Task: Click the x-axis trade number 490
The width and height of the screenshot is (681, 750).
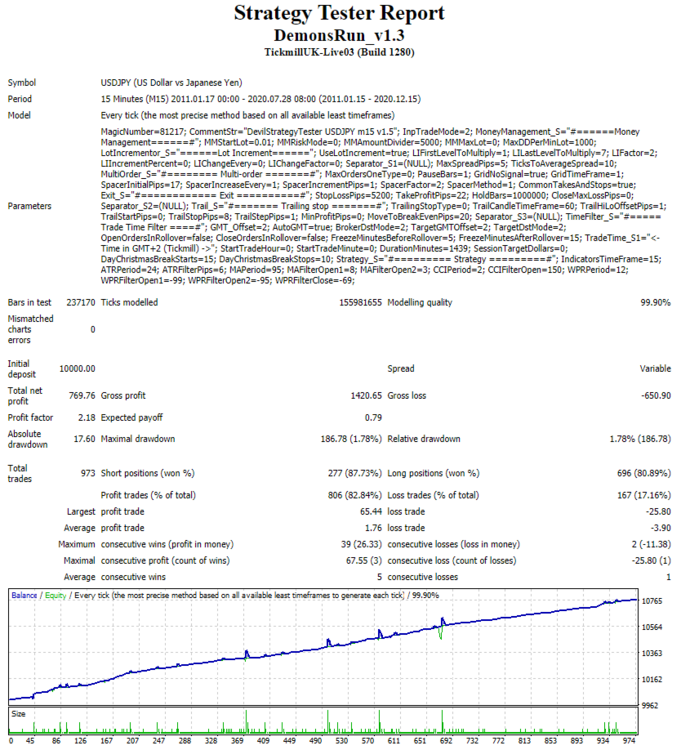Action: (315, 740)
